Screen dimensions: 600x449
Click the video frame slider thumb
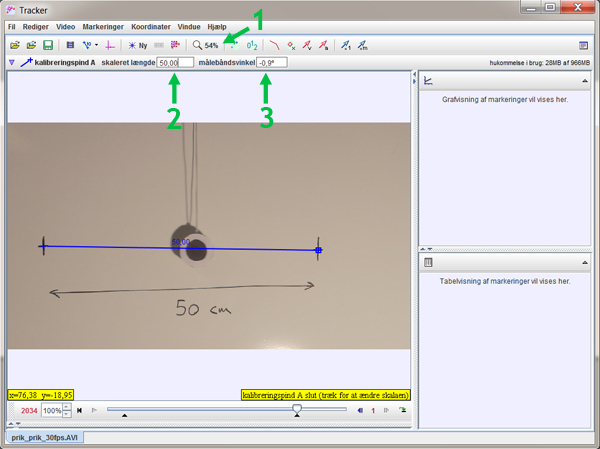(297, 408)
